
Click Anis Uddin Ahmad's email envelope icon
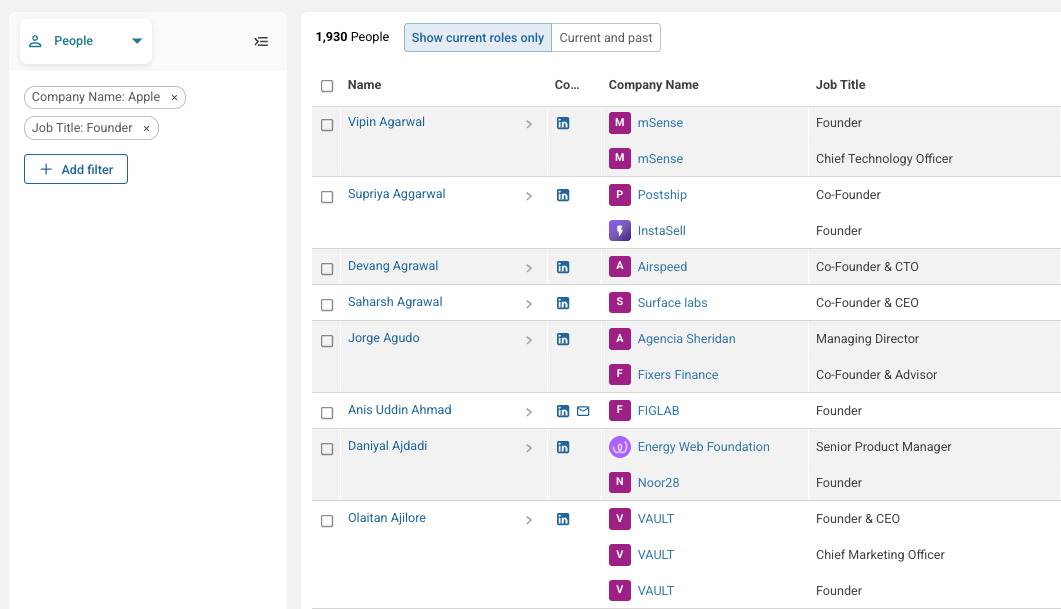click(x=583, y=411)
